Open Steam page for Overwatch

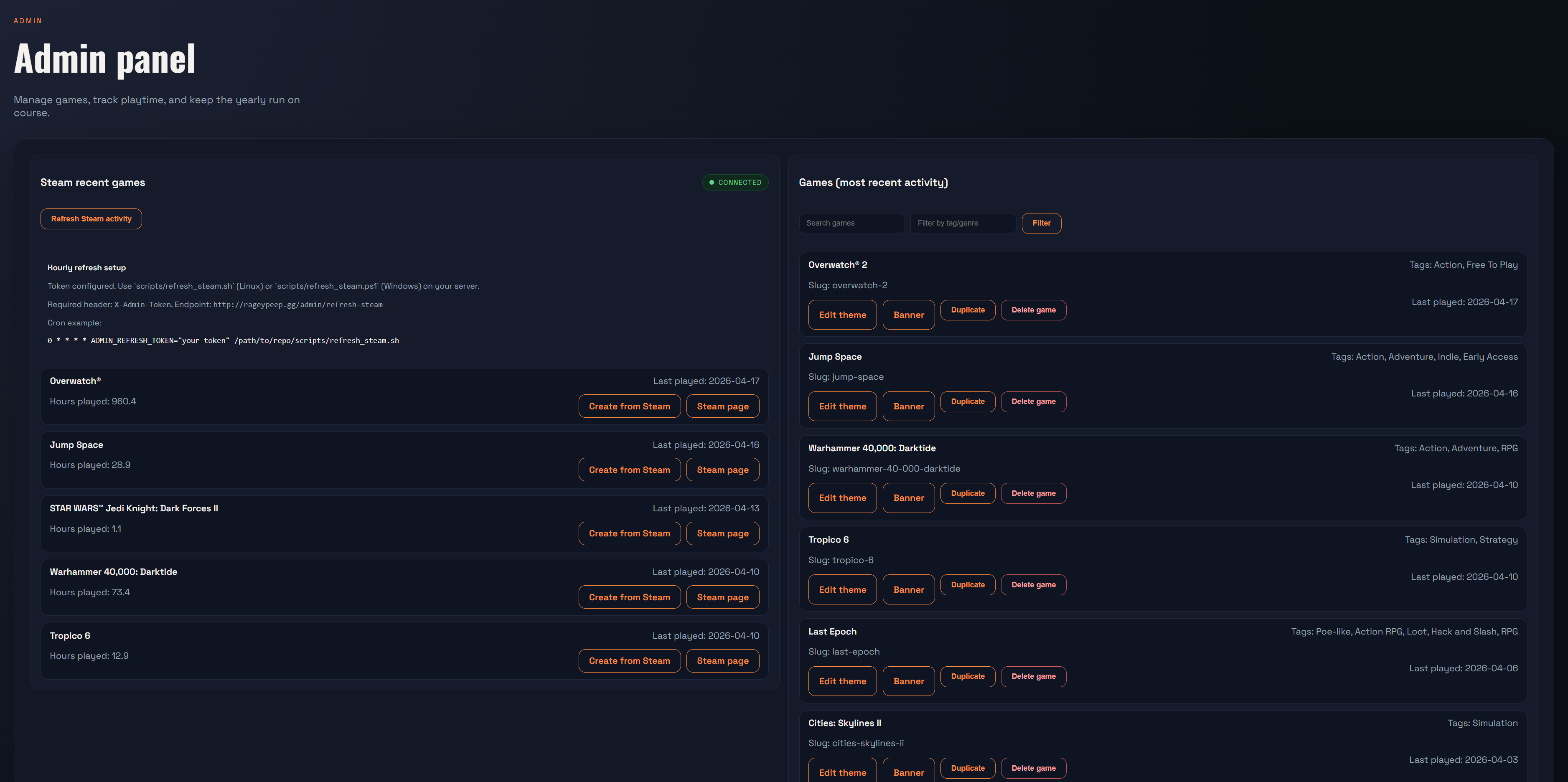(722, 406)
